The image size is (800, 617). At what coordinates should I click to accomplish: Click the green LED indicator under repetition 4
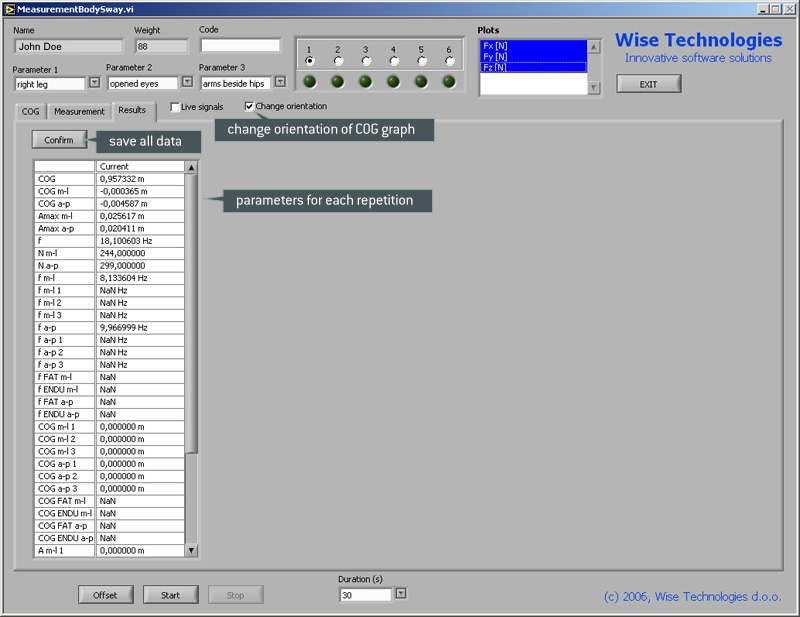coord(393,82)
